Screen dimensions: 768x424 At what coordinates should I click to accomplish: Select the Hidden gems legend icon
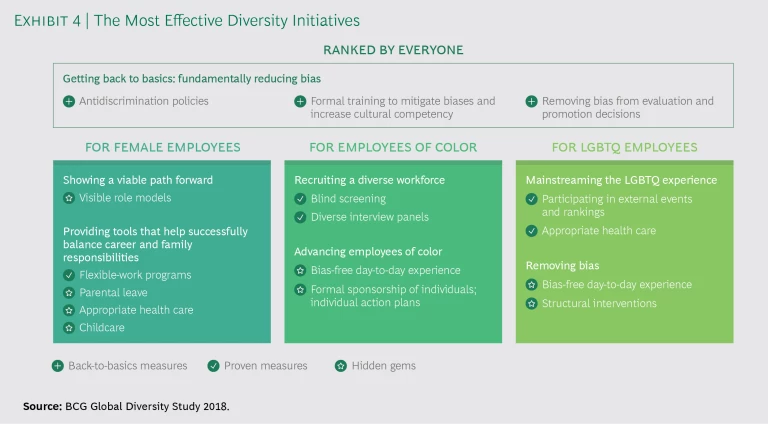click(341, 366)
